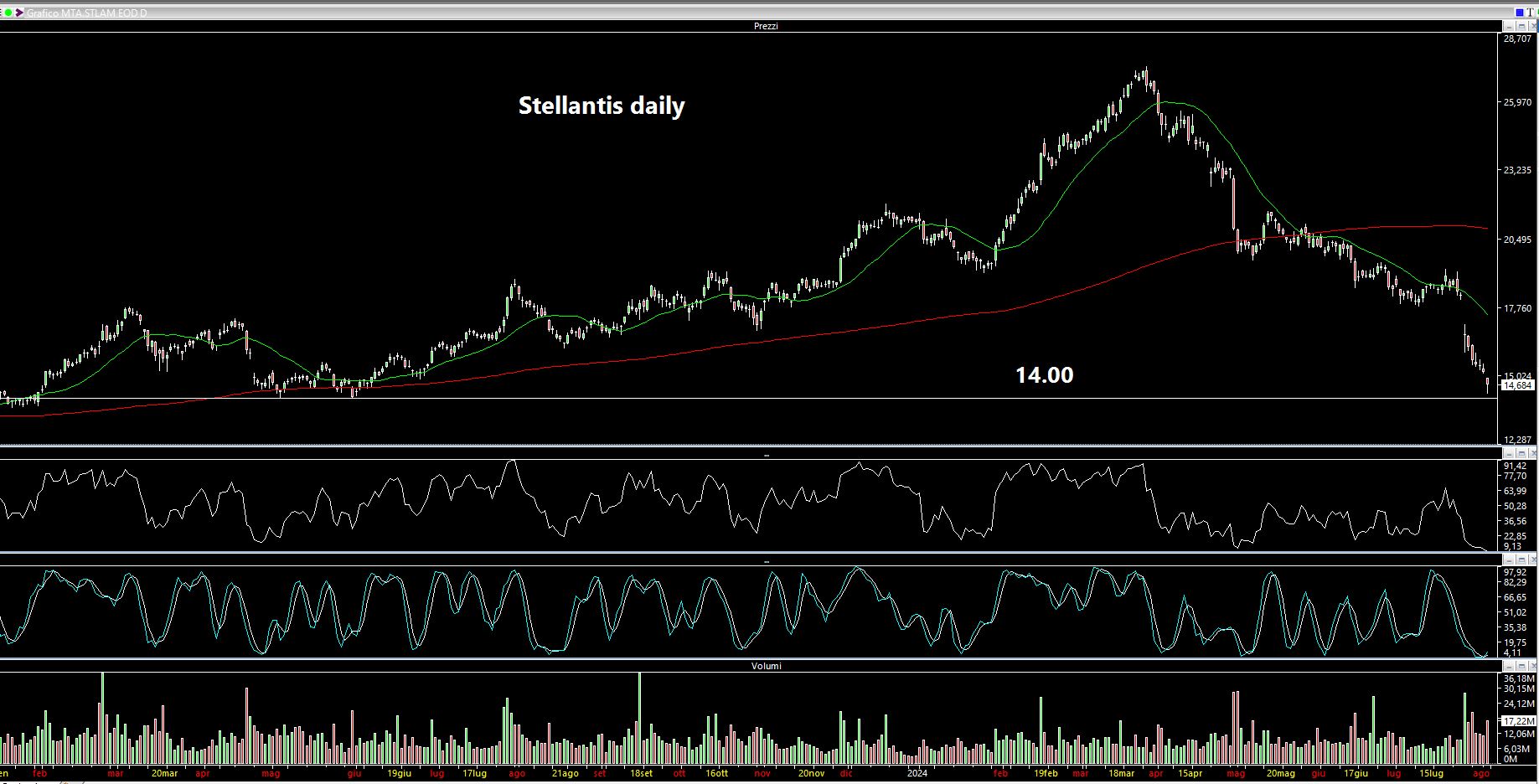The height and width of the screenshot is (784, 1539).
Task: Close the Volumi panel
Action: (x=1533, y=666)
